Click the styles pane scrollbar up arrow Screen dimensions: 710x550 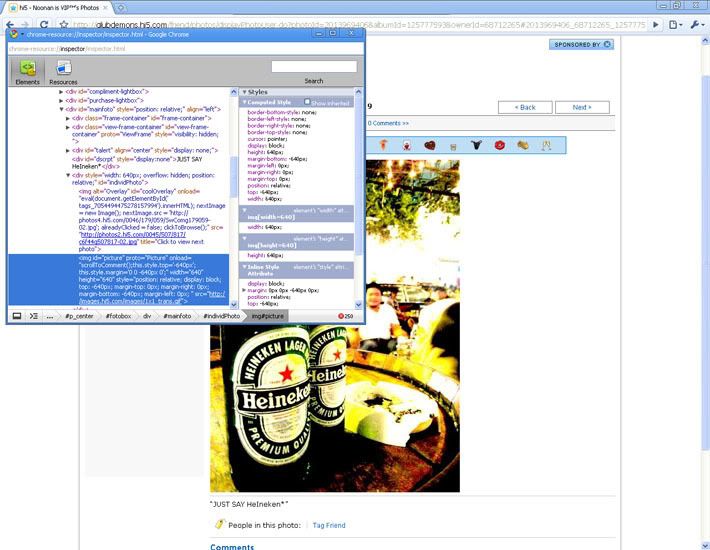[x=358, y=92]
